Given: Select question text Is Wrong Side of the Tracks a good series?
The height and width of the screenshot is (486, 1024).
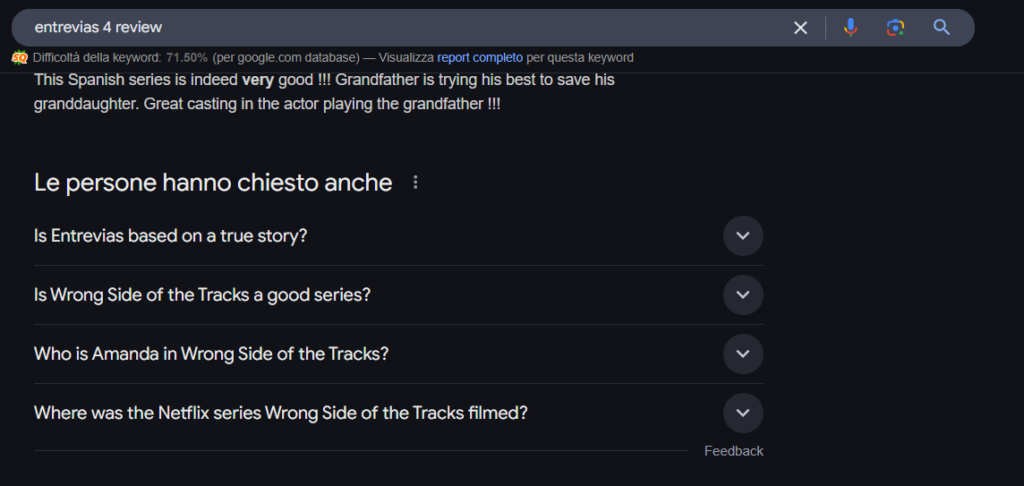Looking at the screenshot, I should 202,295.
